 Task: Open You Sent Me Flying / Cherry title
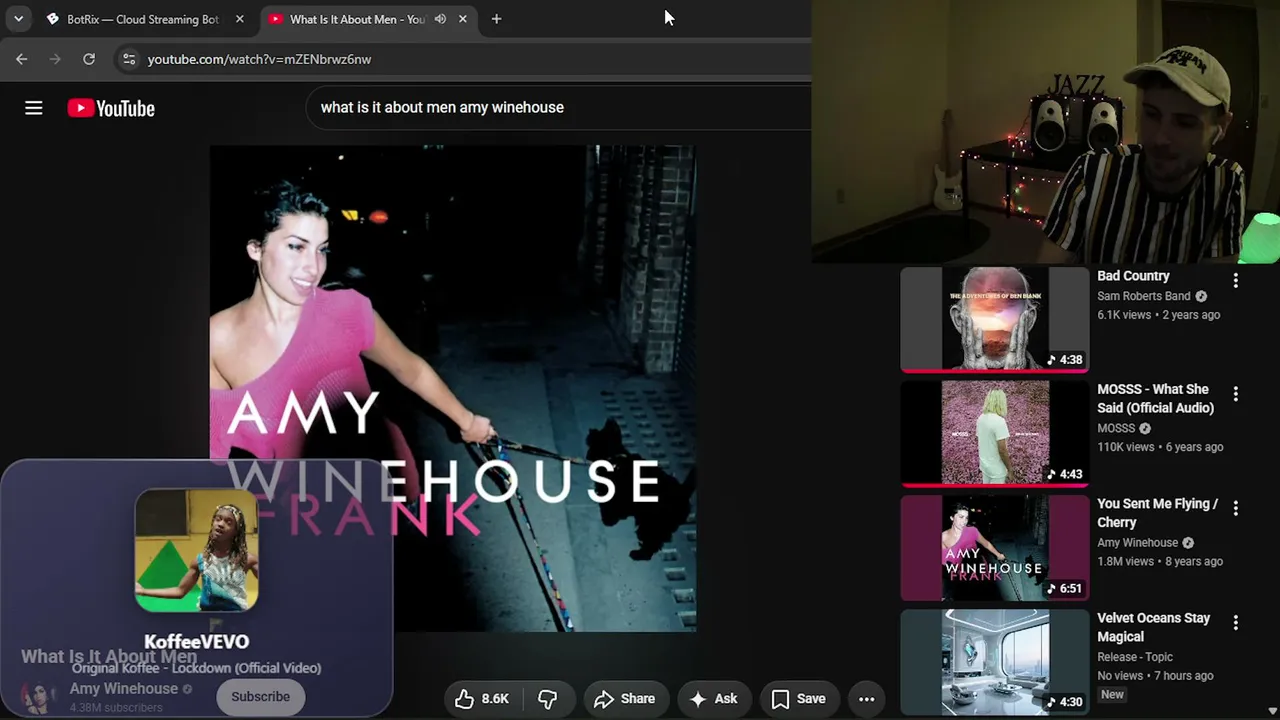pos(1157,513)
